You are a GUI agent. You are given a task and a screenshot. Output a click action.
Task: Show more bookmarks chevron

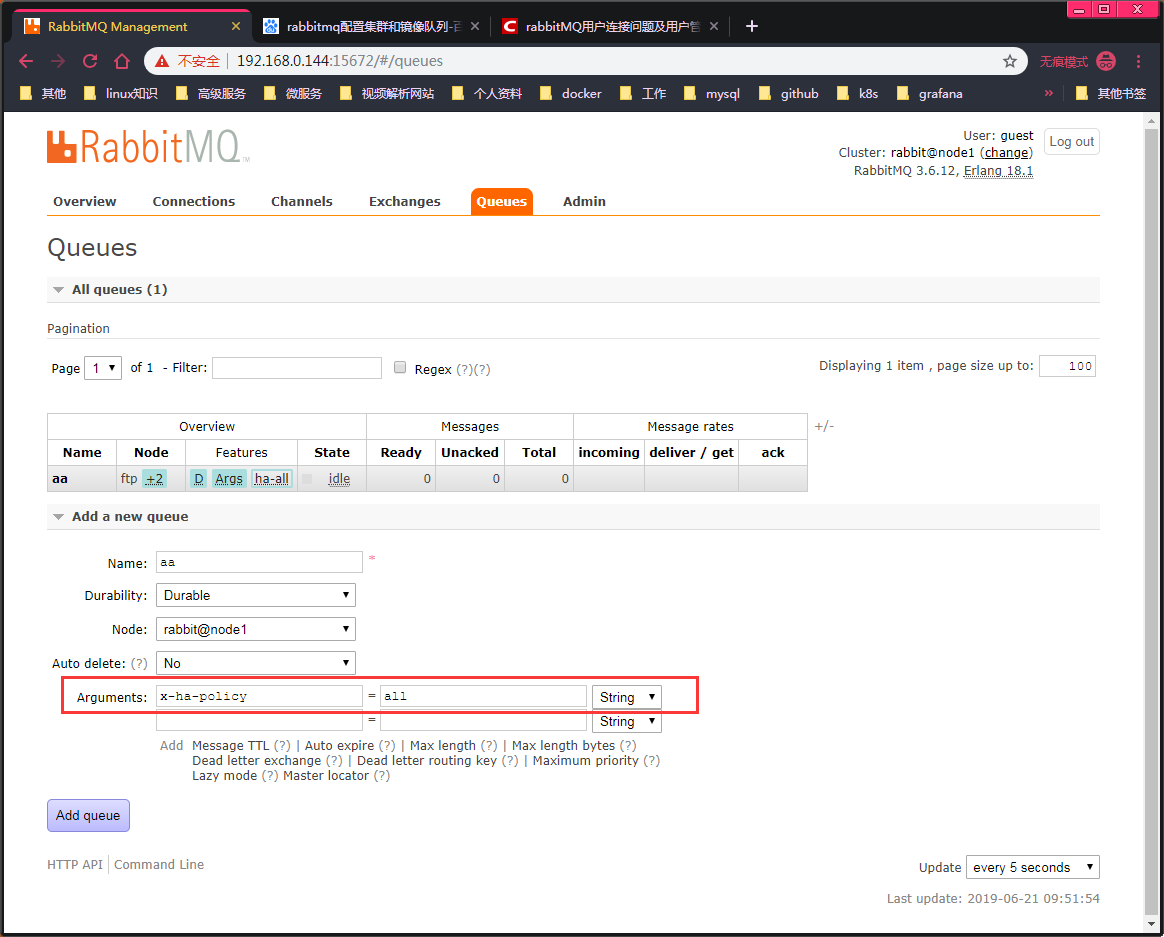[x=1048, y=94]
